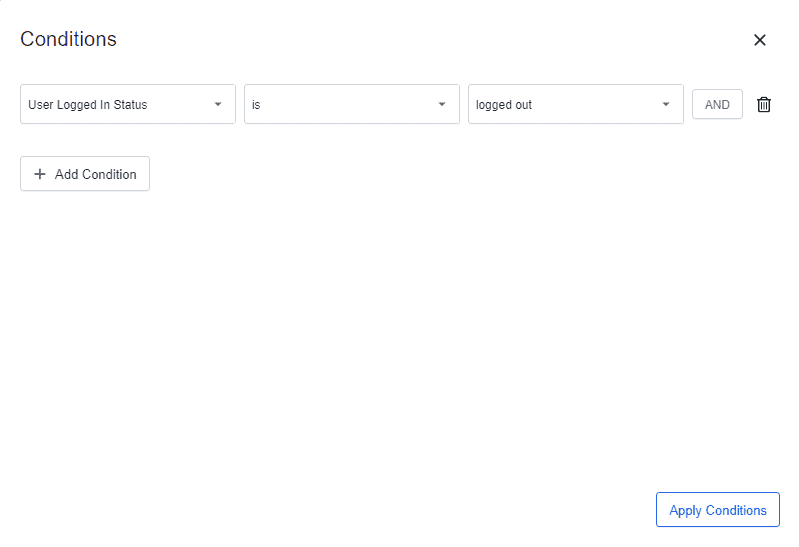
Task: Click the 'logged out' selected value text
Action: pyautogui.click(x=504, y=105)
